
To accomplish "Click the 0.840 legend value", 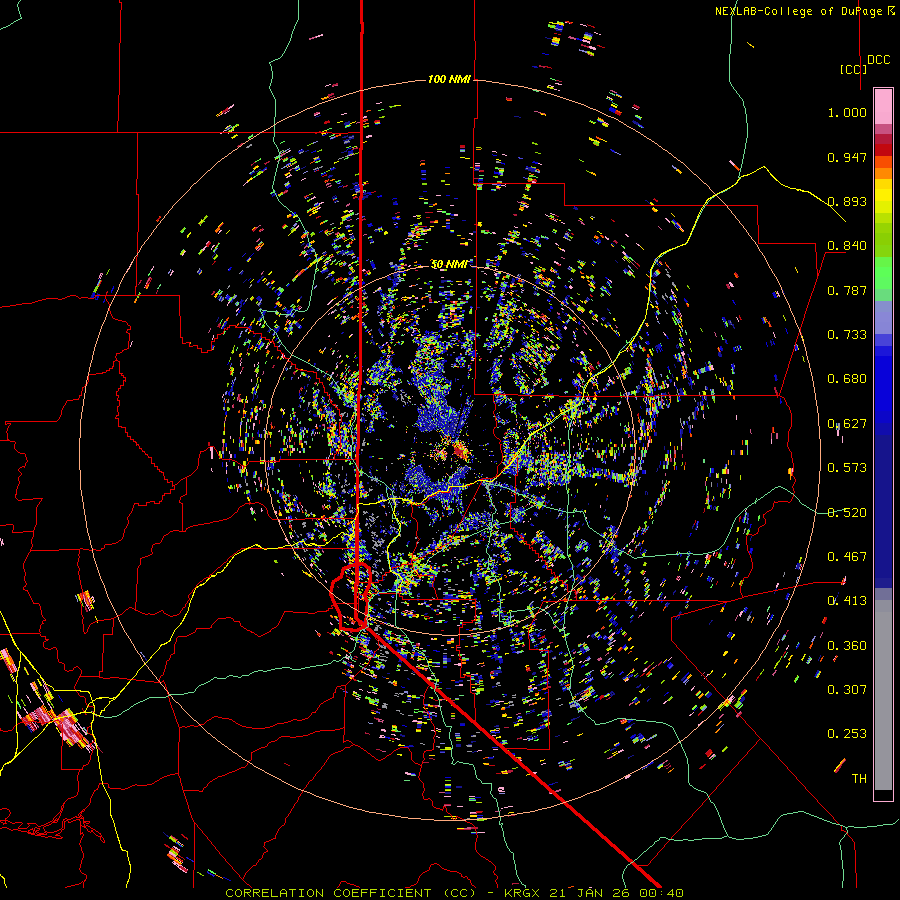I will click(847, 246).
